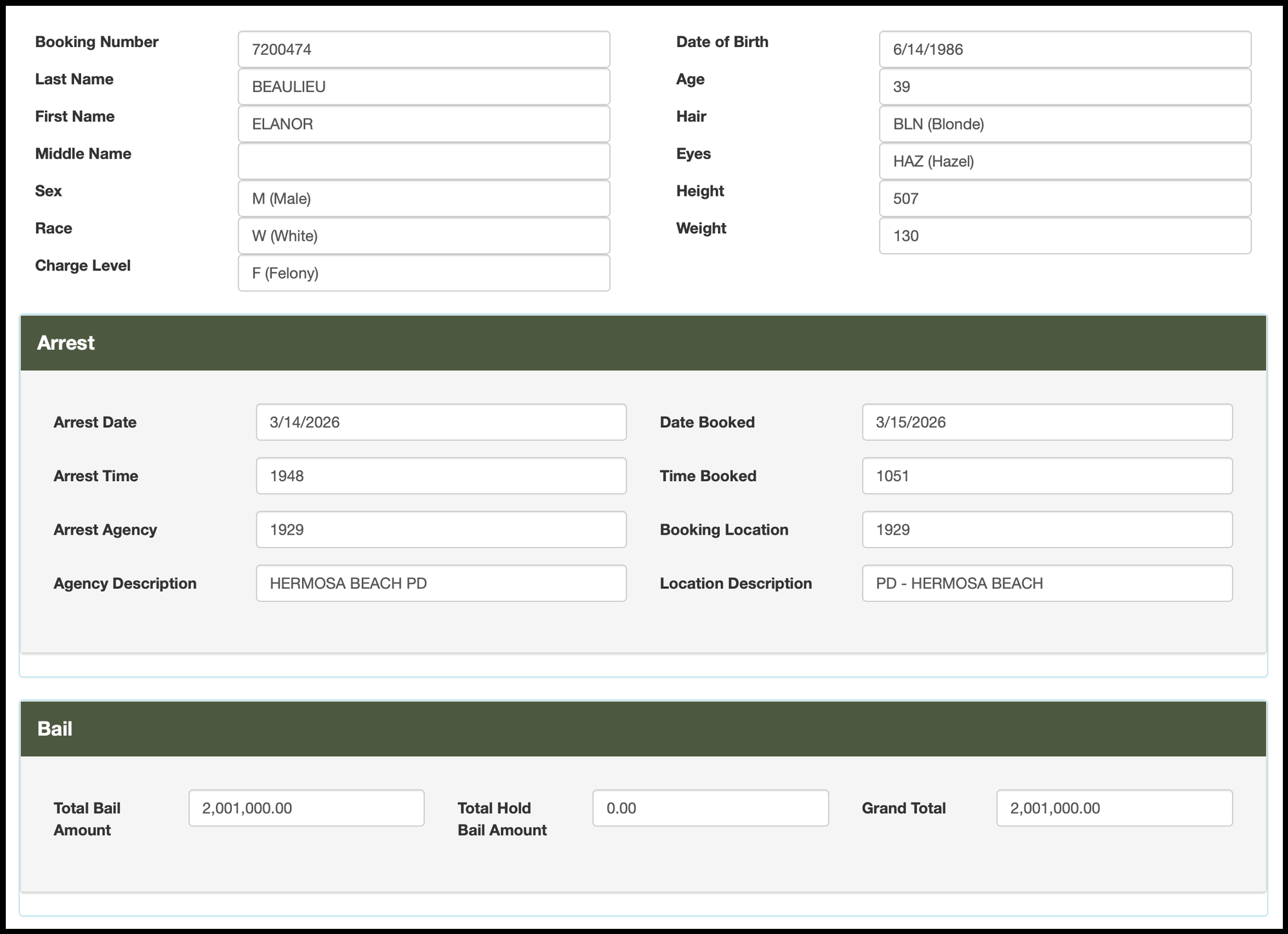
Task: Click the Agency Description field HERMOSA BEACH PD
Action: click(x=441, y=584)
